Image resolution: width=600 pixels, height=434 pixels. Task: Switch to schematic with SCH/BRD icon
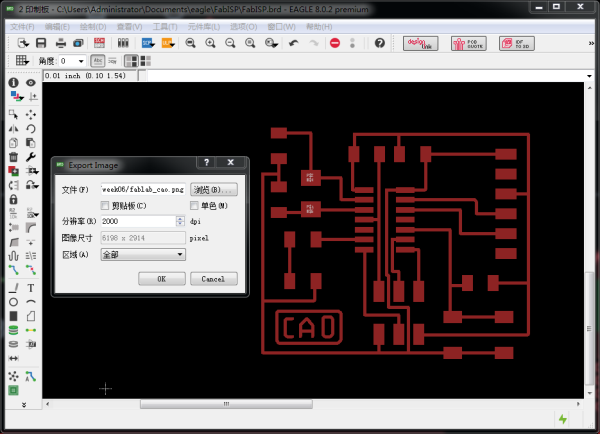pyautogui.click(x=99, y=43)
